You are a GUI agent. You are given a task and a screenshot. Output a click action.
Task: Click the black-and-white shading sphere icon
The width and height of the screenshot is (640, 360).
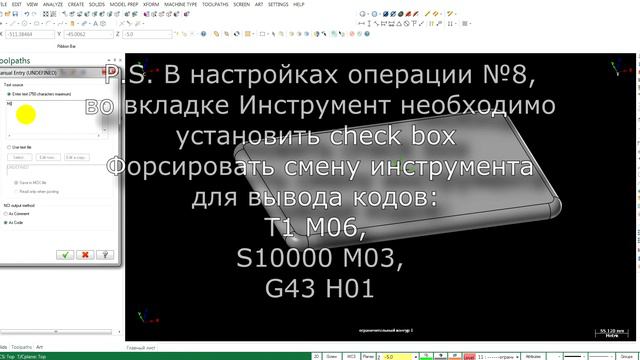pos(236,34)
